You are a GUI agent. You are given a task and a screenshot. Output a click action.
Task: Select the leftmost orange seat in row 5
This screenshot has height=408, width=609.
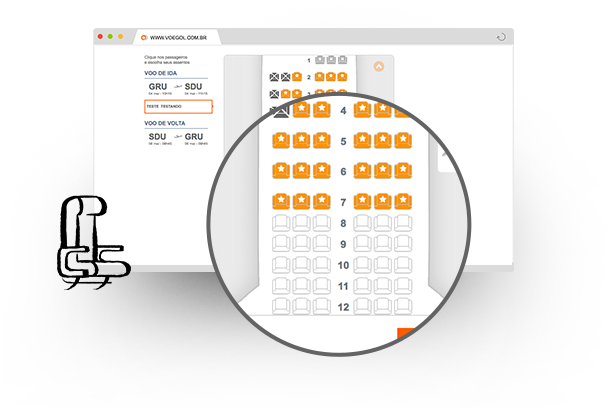tap(281, 140)
